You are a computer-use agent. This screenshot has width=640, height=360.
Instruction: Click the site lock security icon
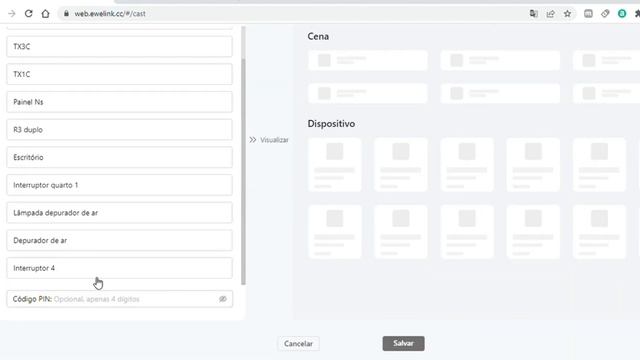tap(66, 13)
